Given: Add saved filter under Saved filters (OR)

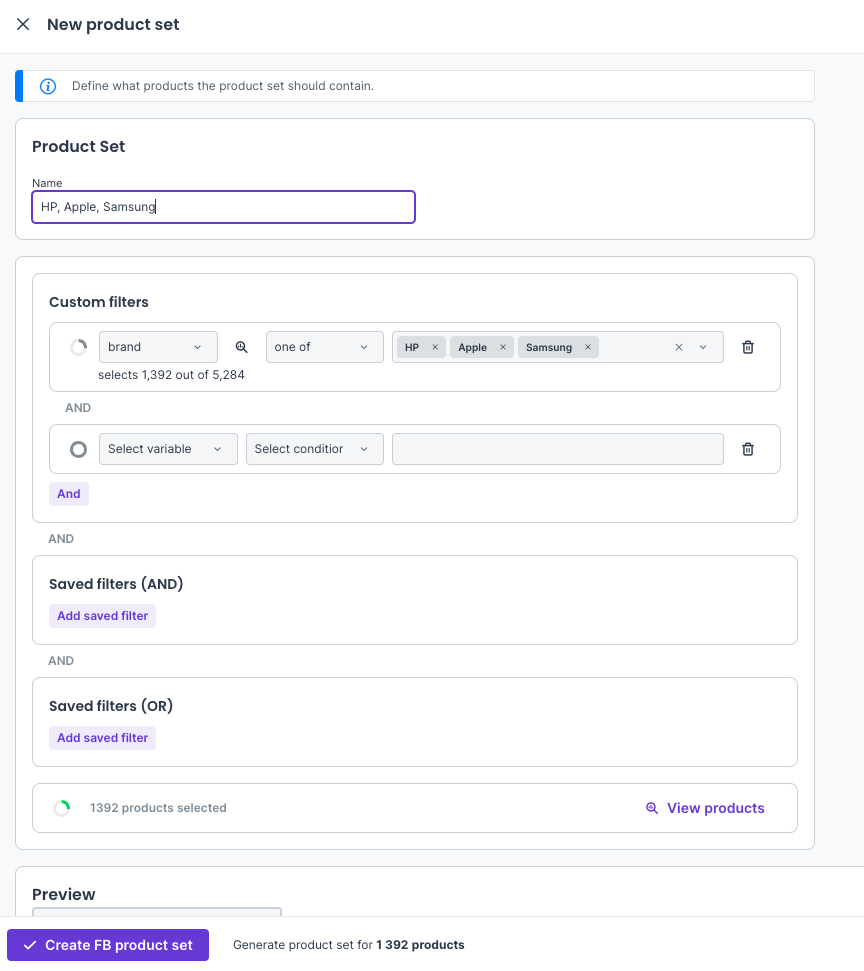Looking at the screenshot, I should pyautogui.click(x=102, y=738).
